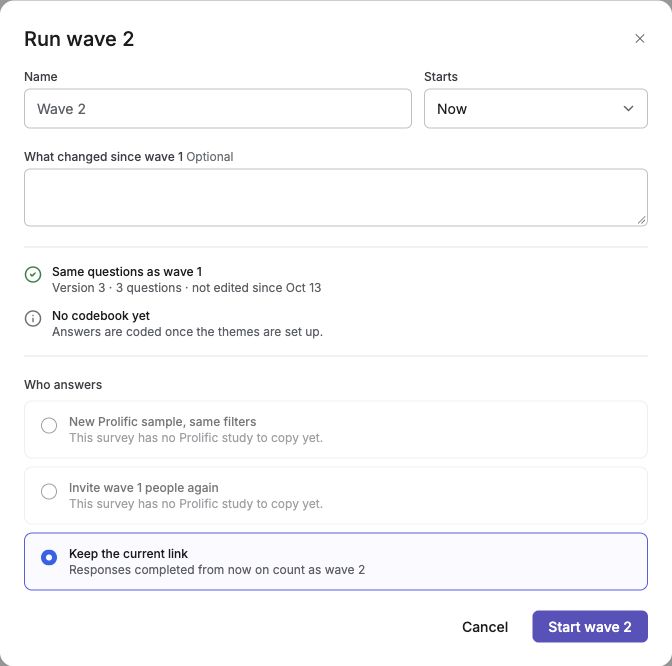
Task: Close the Run wave 2 dialog
Action: pyautogui.click(x=639, y=39)
